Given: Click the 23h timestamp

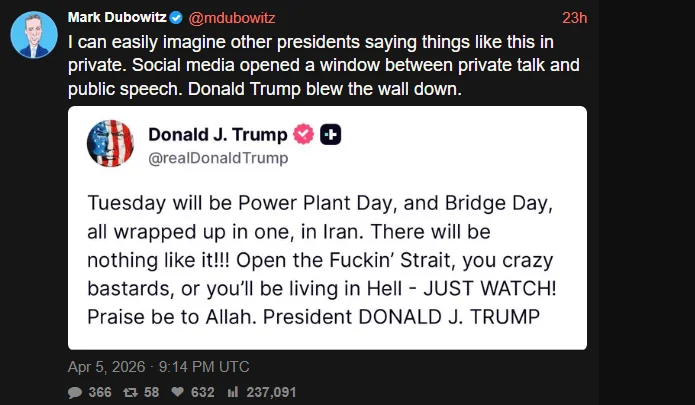Looking at the screenshot, I should click(575, 17).
